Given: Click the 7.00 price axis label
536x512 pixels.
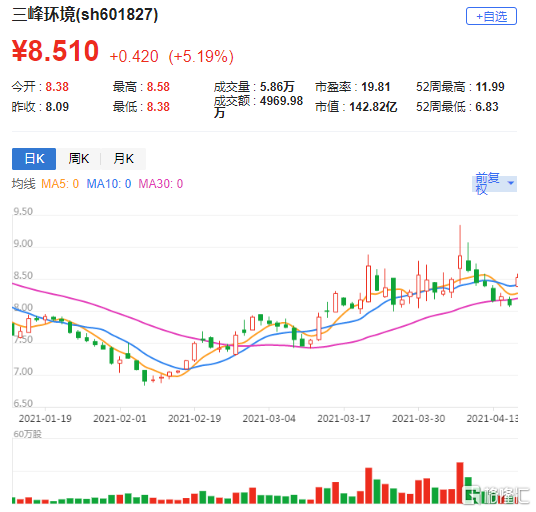Looking at the screenshot, I should 23,372.
